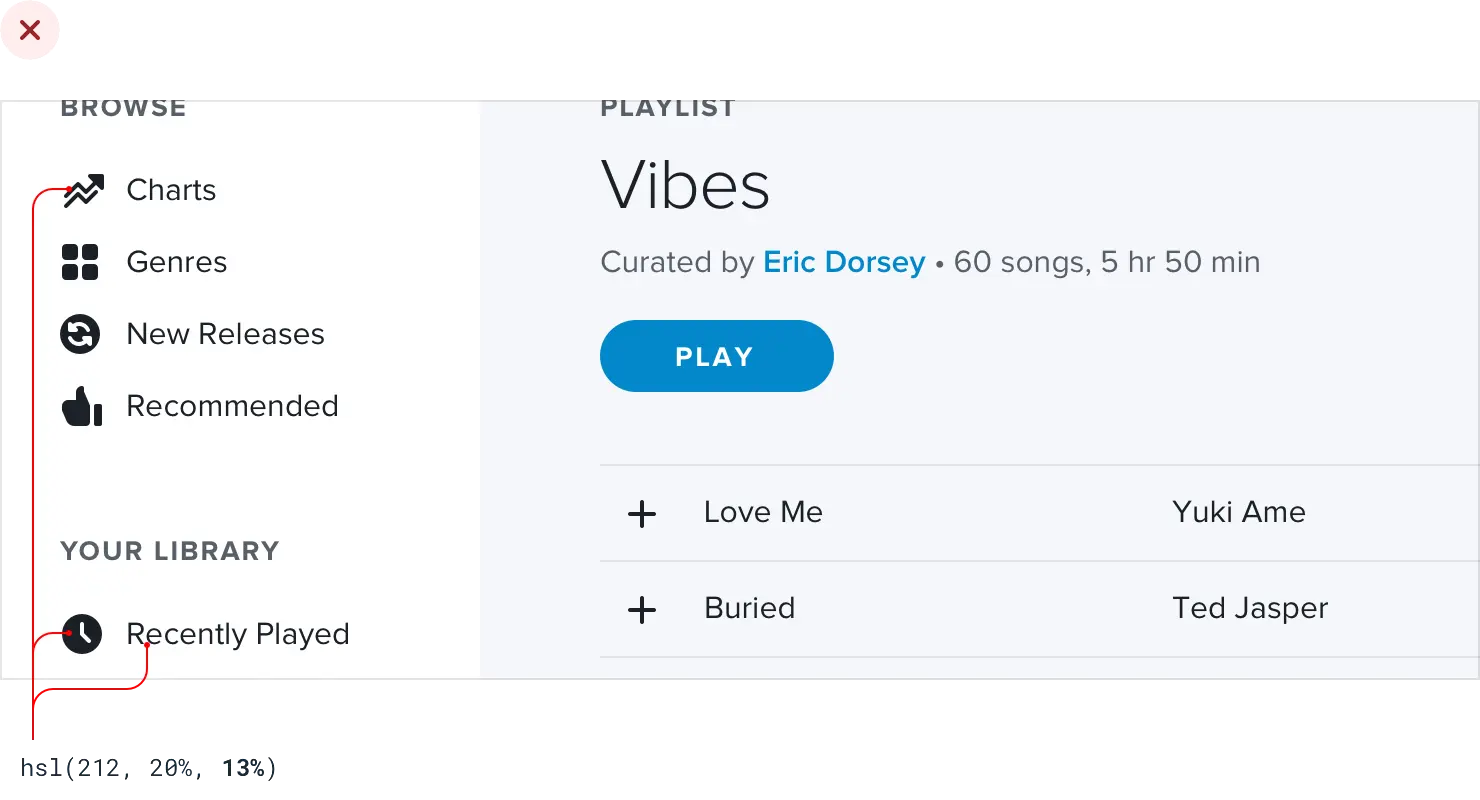Click the trending arrow icon beside Charts

coord(83,190)
